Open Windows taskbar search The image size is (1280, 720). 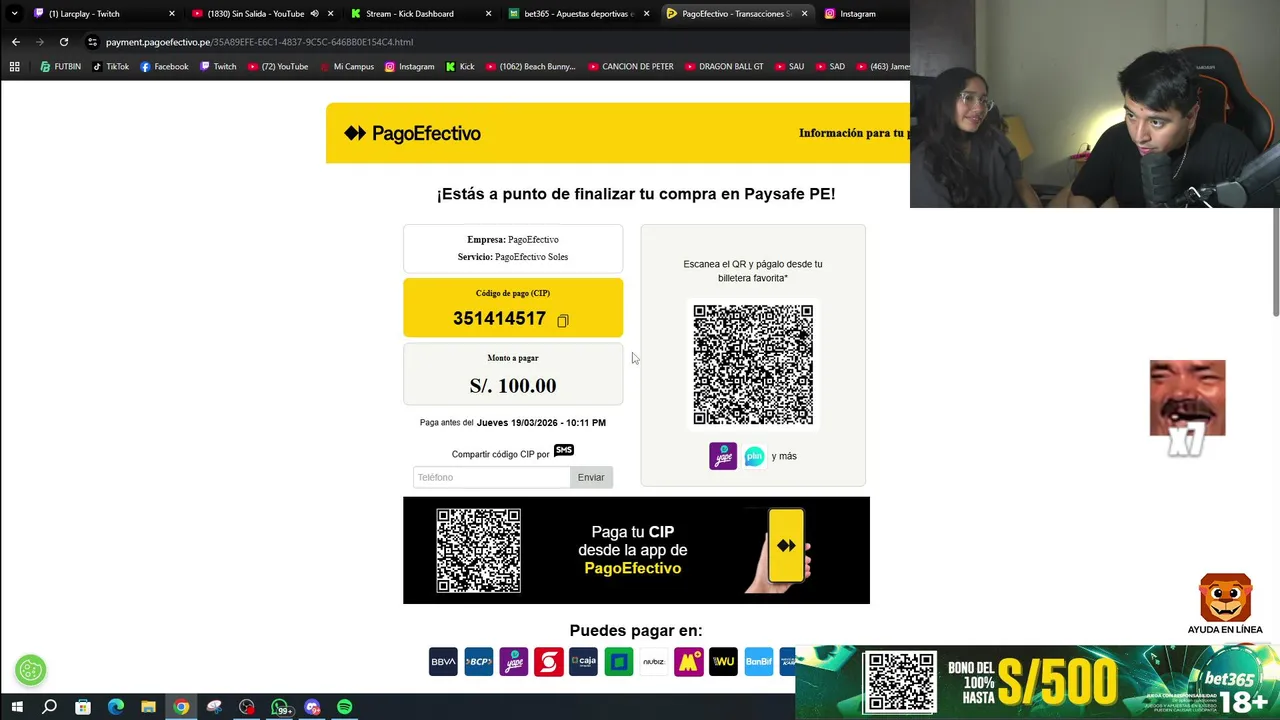(49, 707)
